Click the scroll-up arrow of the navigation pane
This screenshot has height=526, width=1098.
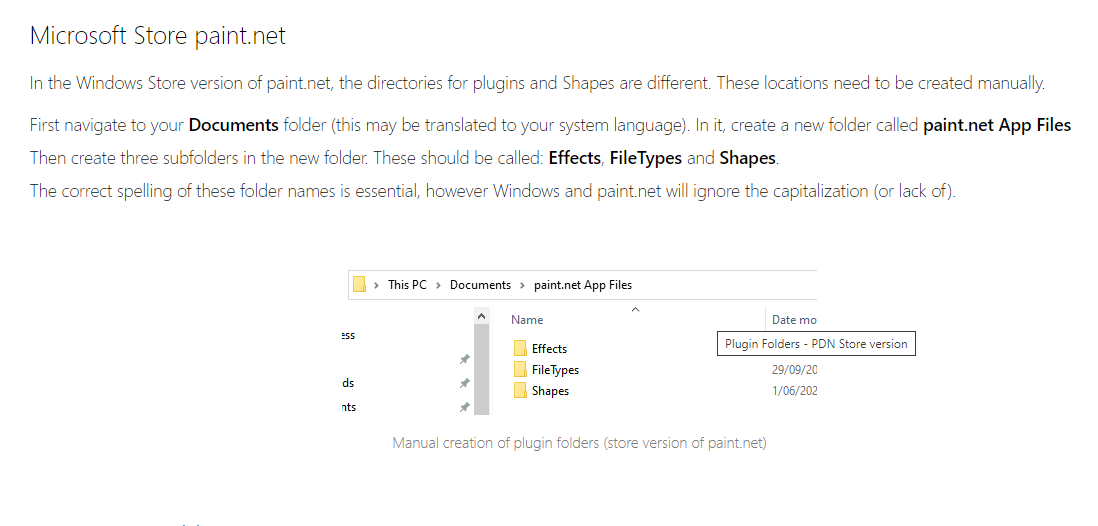[481, 317]
